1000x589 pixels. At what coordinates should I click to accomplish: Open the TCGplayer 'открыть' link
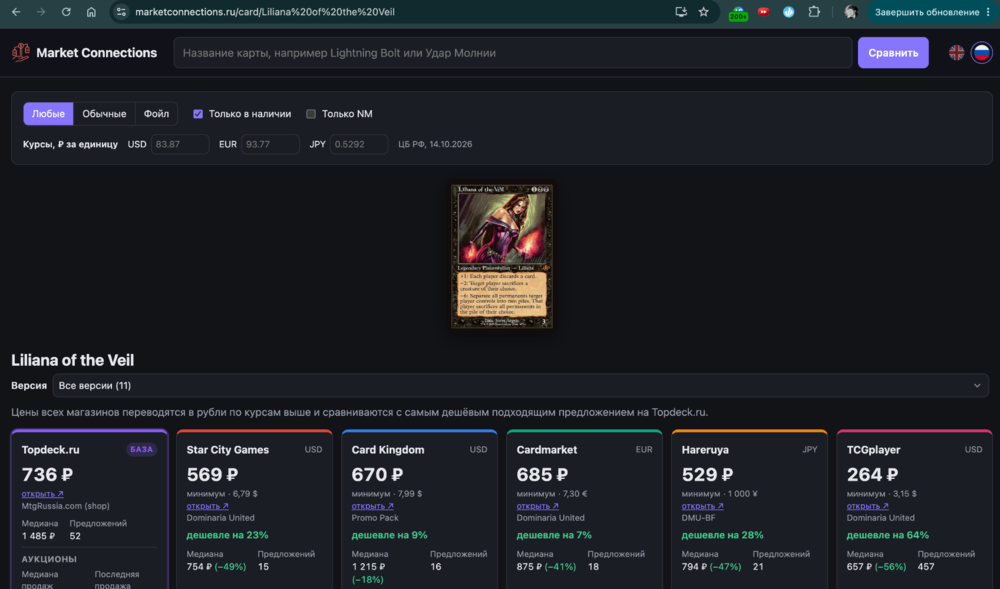click(868, 506)
